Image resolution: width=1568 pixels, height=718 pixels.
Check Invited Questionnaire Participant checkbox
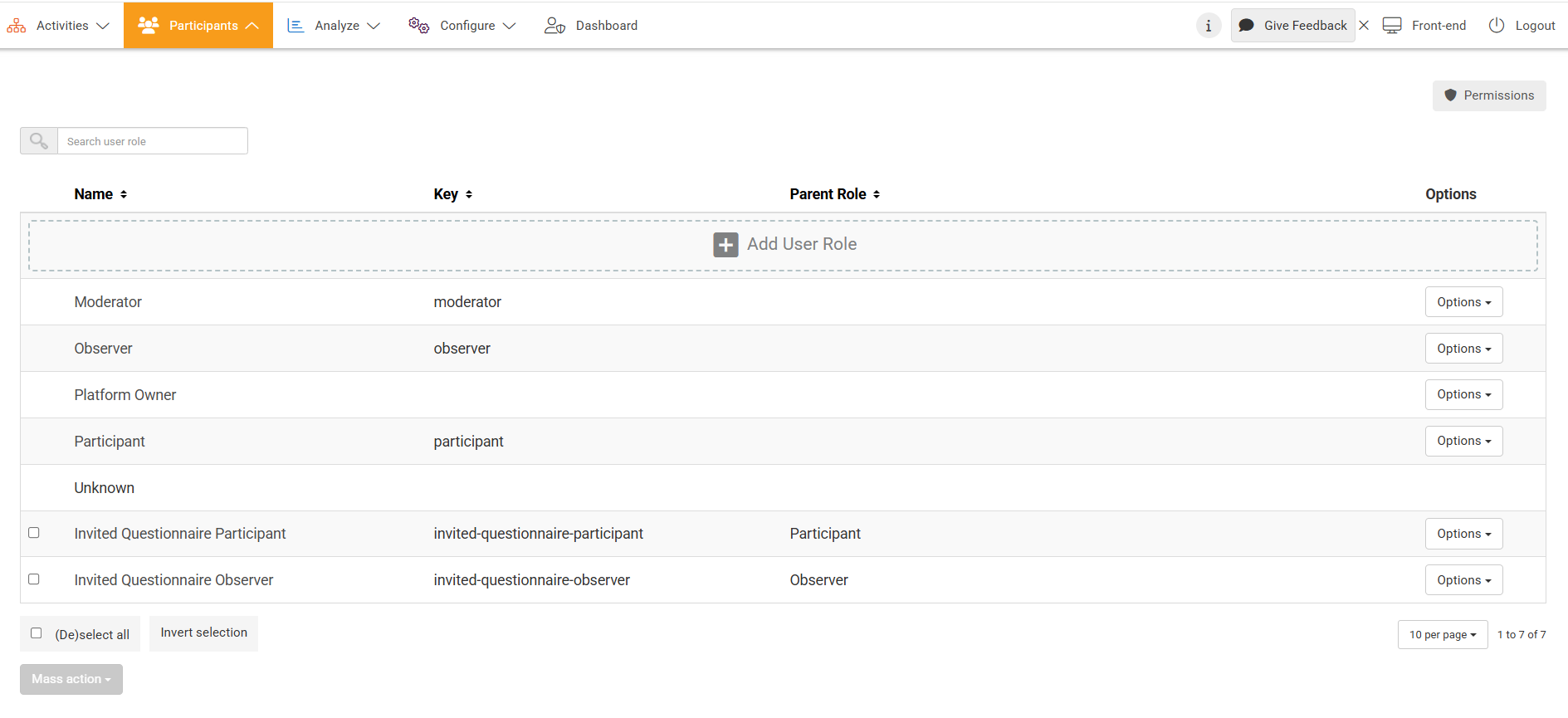point(34,533)
